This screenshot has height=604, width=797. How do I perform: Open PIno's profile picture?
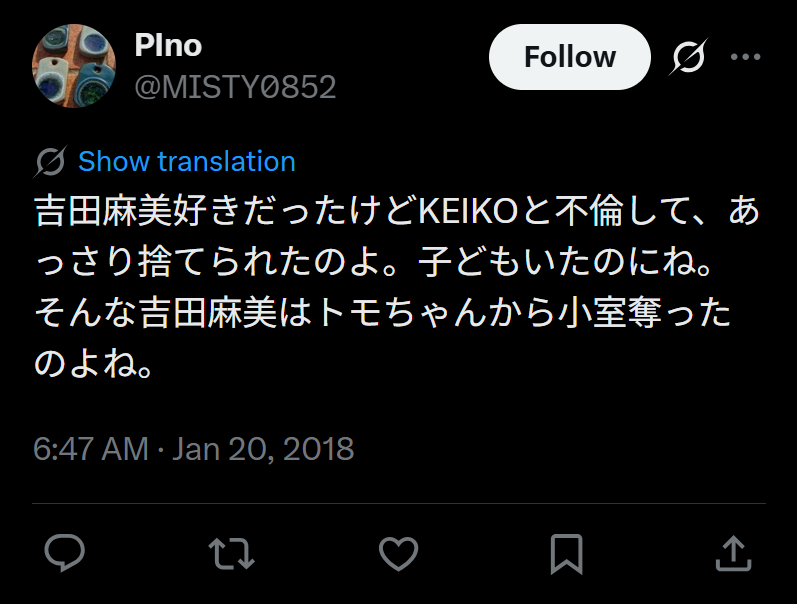(75, 66)
